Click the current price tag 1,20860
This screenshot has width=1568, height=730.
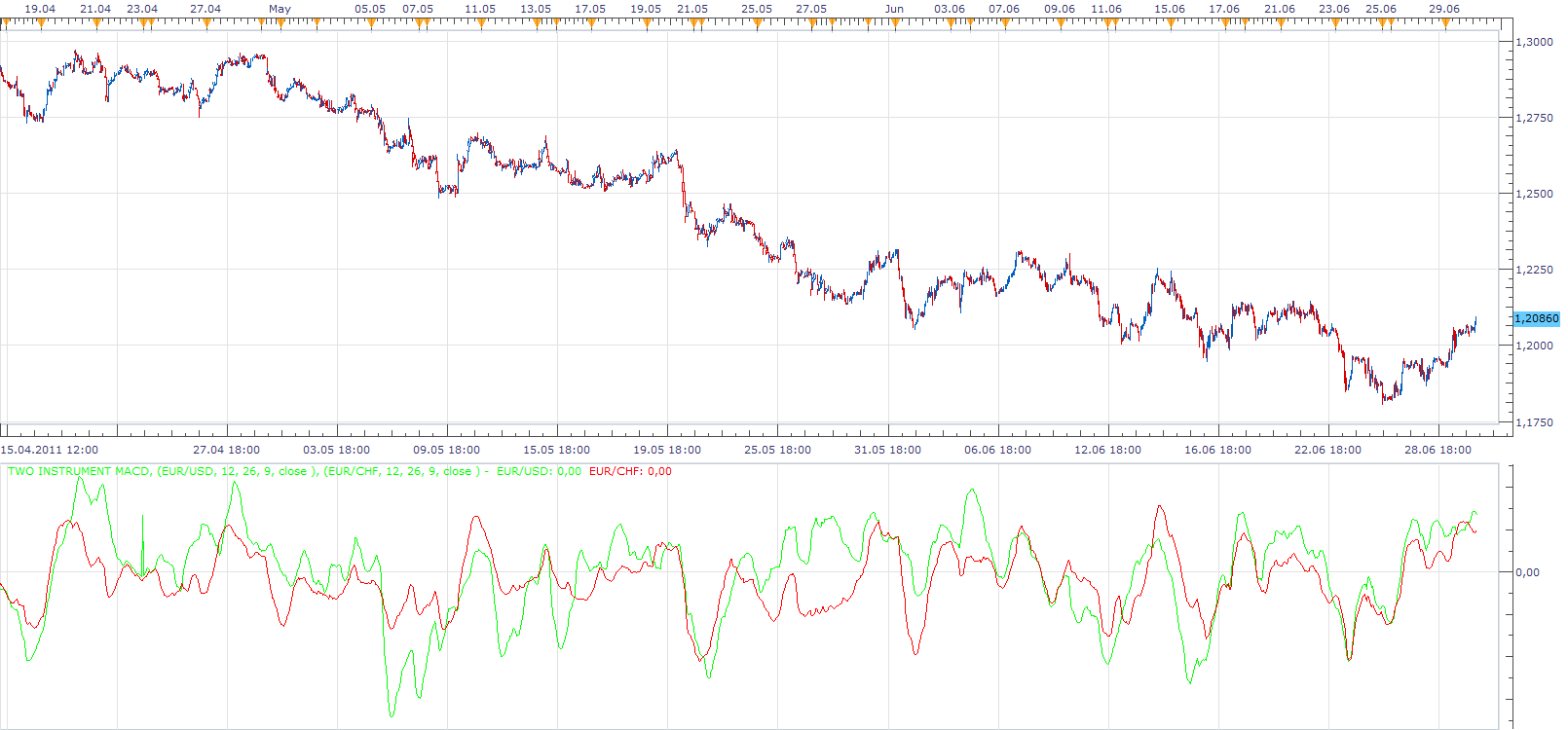1537,318
